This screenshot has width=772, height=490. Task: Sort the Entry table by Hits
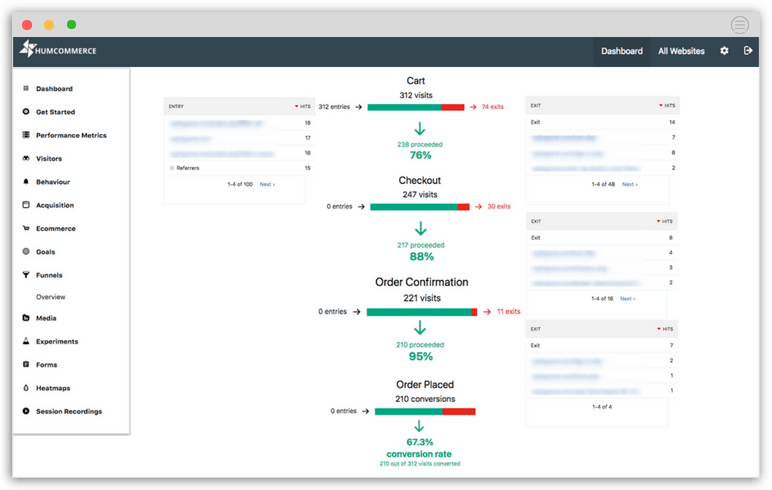pos(303,105)
